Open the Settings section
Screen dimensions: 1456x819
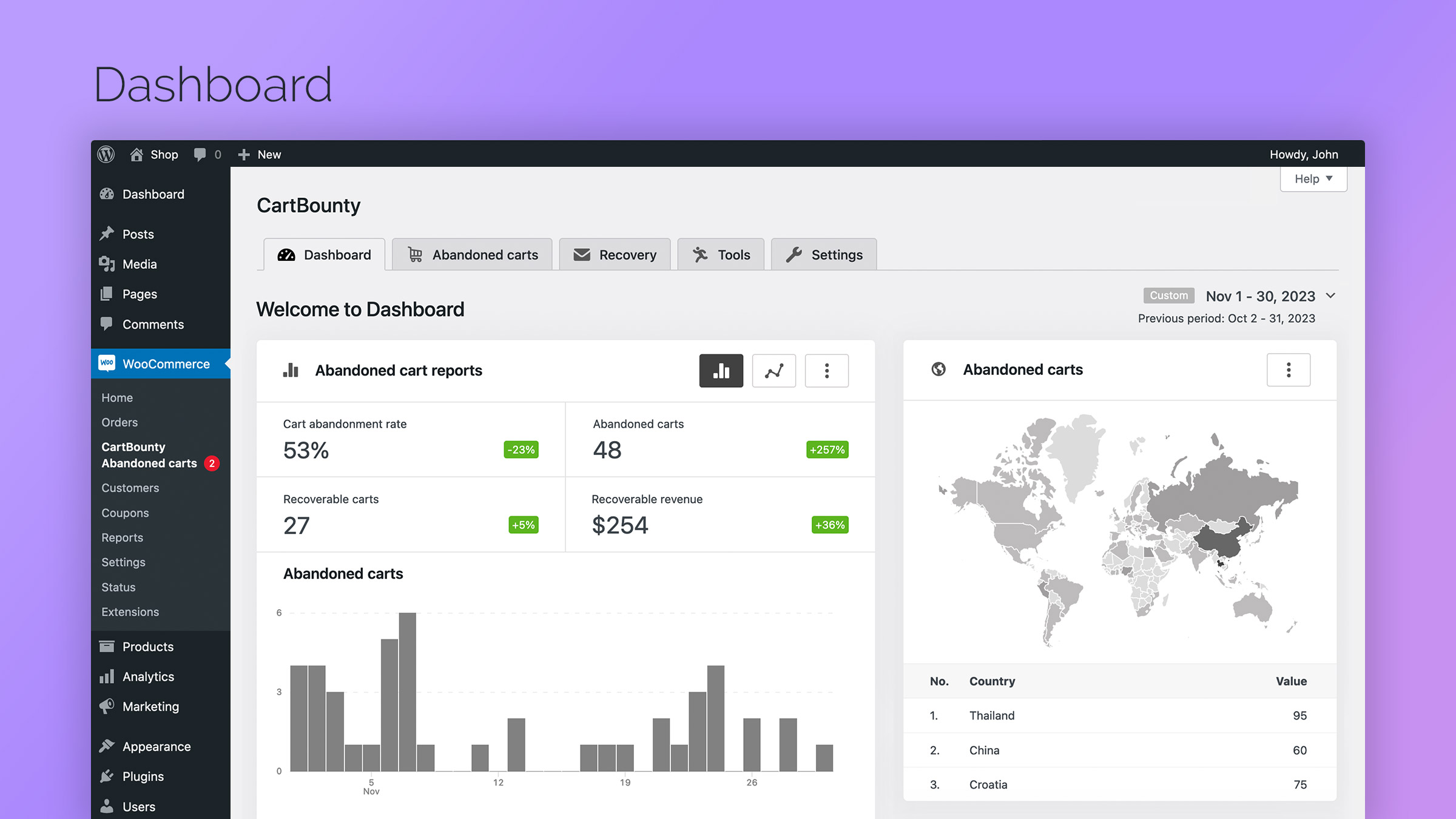(x=824, y=254)
